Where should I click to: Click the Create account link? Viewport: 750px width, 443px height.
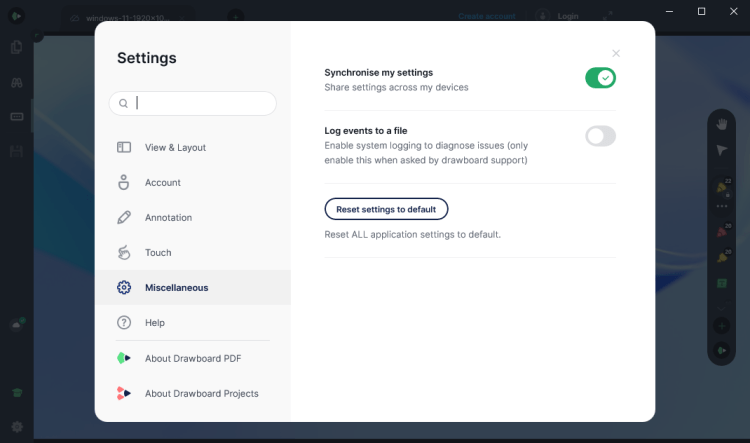(489, 16)
